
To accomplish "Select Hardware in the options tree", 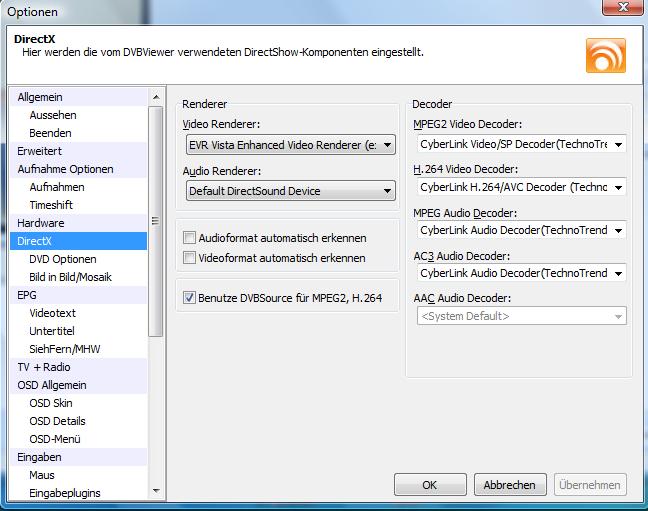I will coord(41,223).
